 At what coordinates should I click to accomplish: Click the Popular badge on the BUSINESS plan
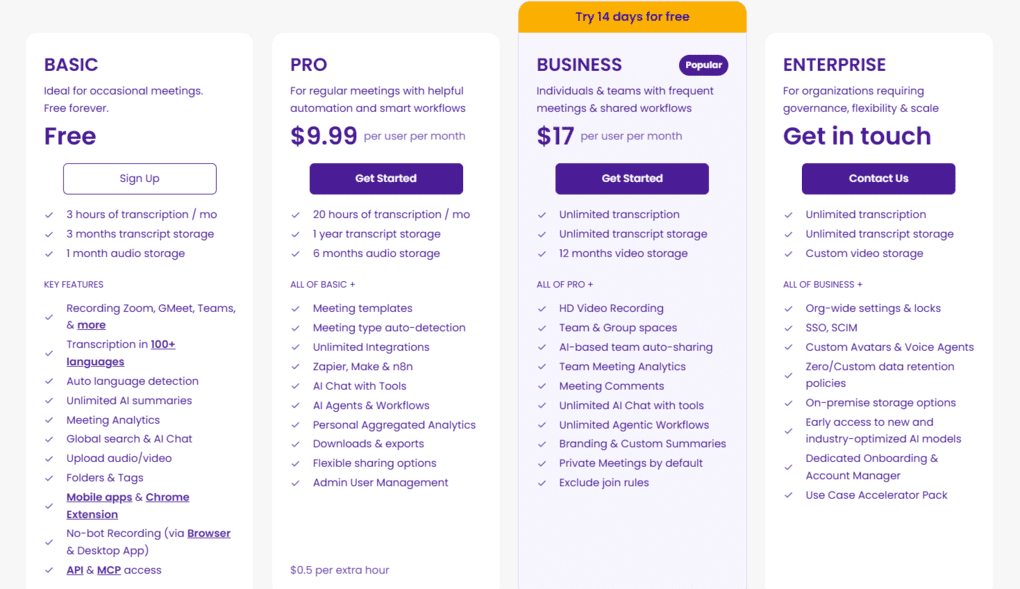click(703, 64)
